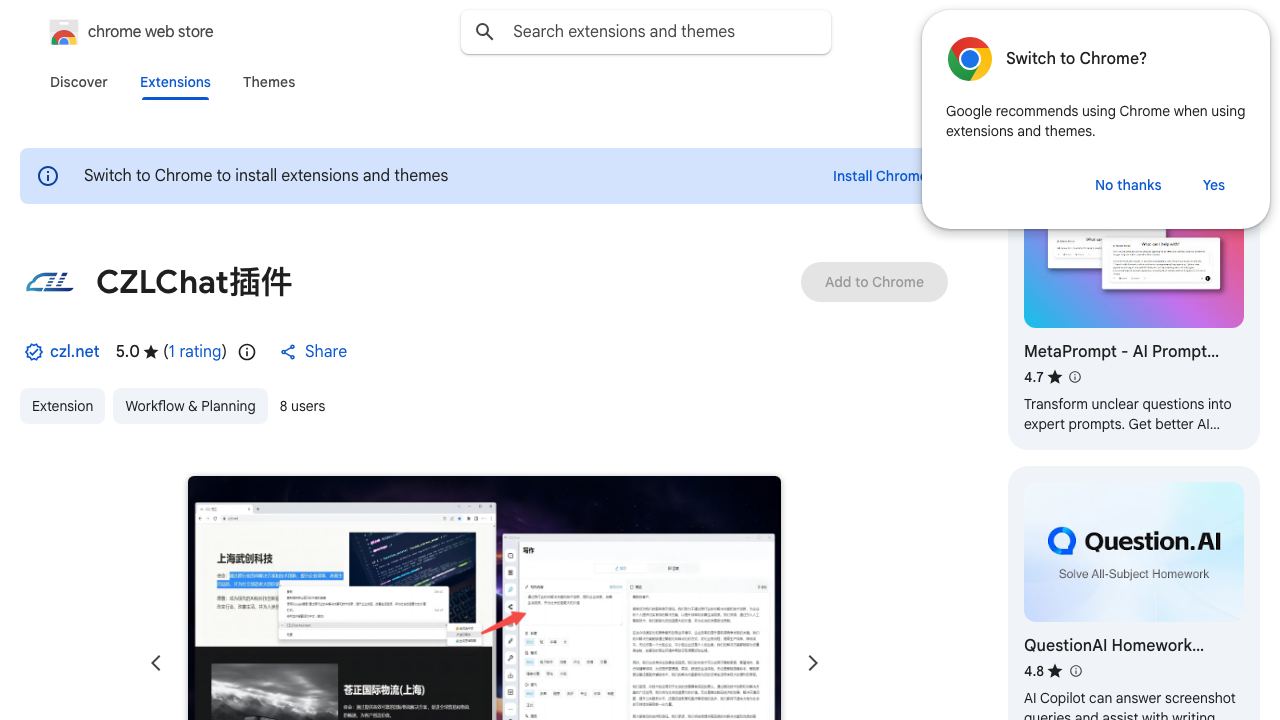Screen dimensions: 1280x720
Task: Open the Discover tab
Action: pyautogui.click(x=79, y=82)
